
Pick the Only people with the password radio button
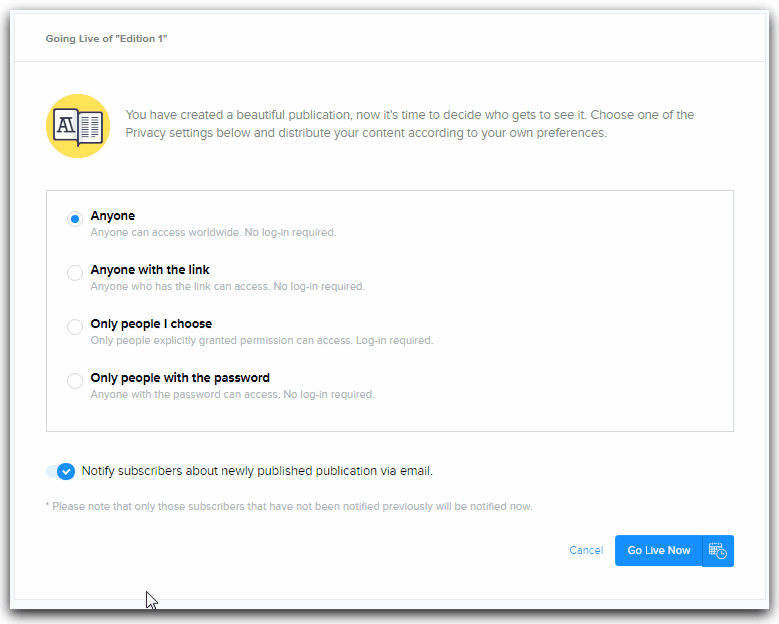(x=75, y=381)
